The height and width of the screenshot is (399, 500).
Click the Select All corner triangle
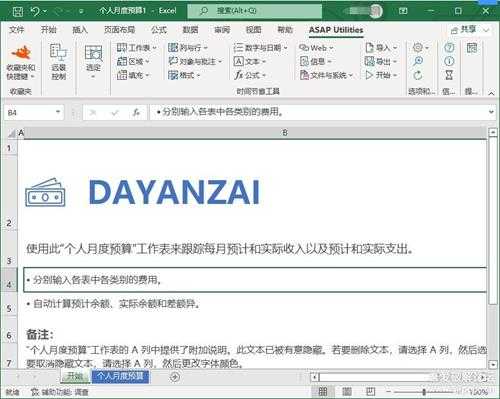tap(12, 133)
